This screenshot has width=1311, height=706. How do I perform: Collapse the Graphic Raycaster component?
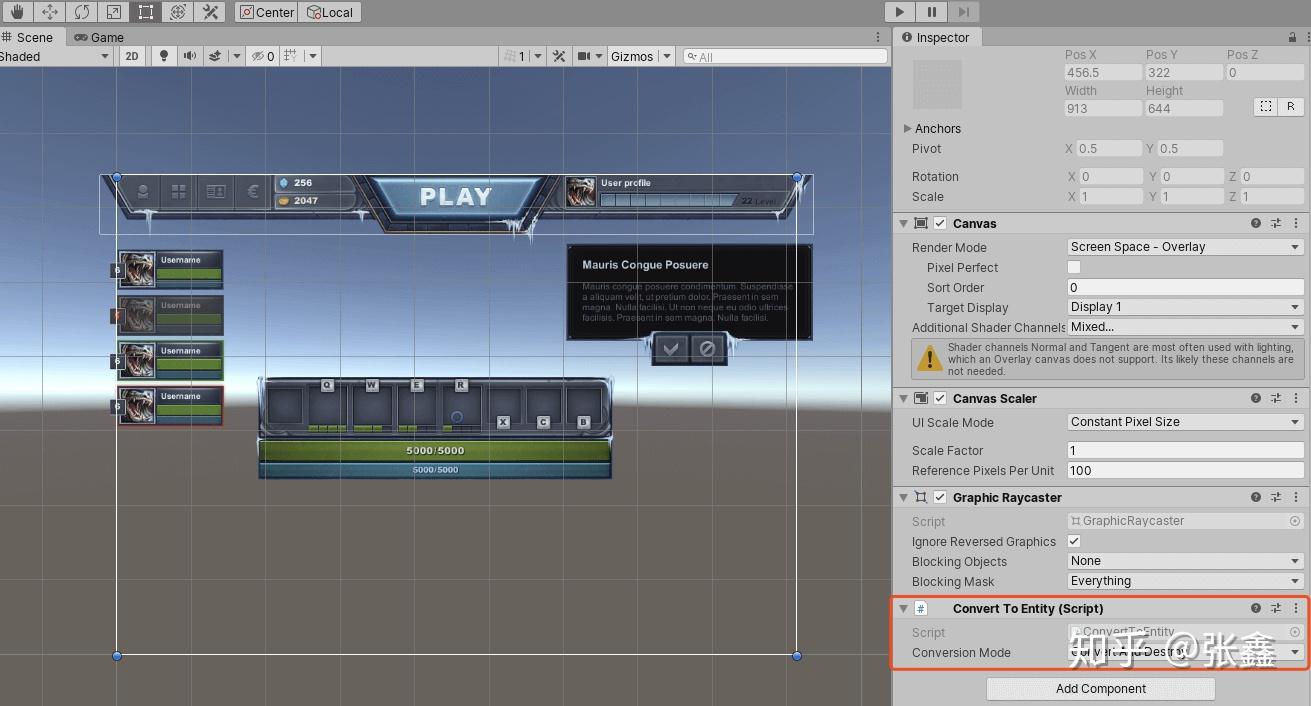903,497
